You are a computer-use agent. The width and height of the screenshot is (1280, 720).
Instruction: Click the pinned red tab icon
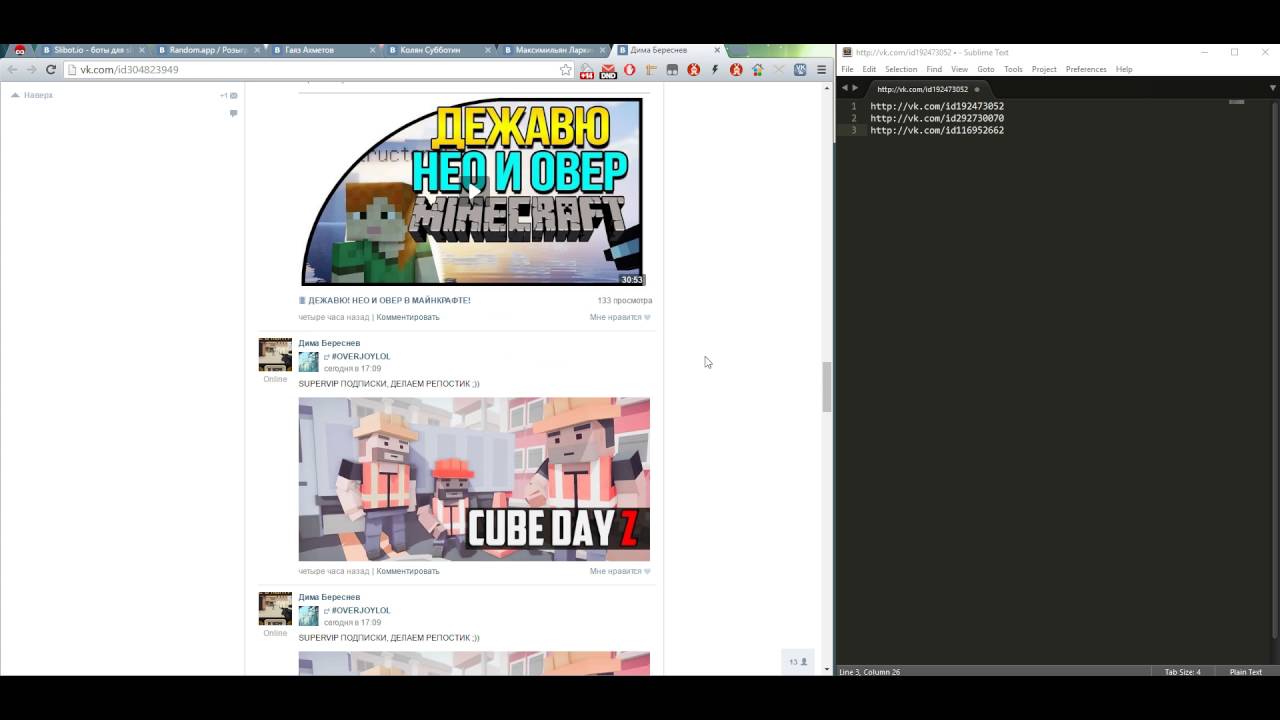click(x=19, y=50)
